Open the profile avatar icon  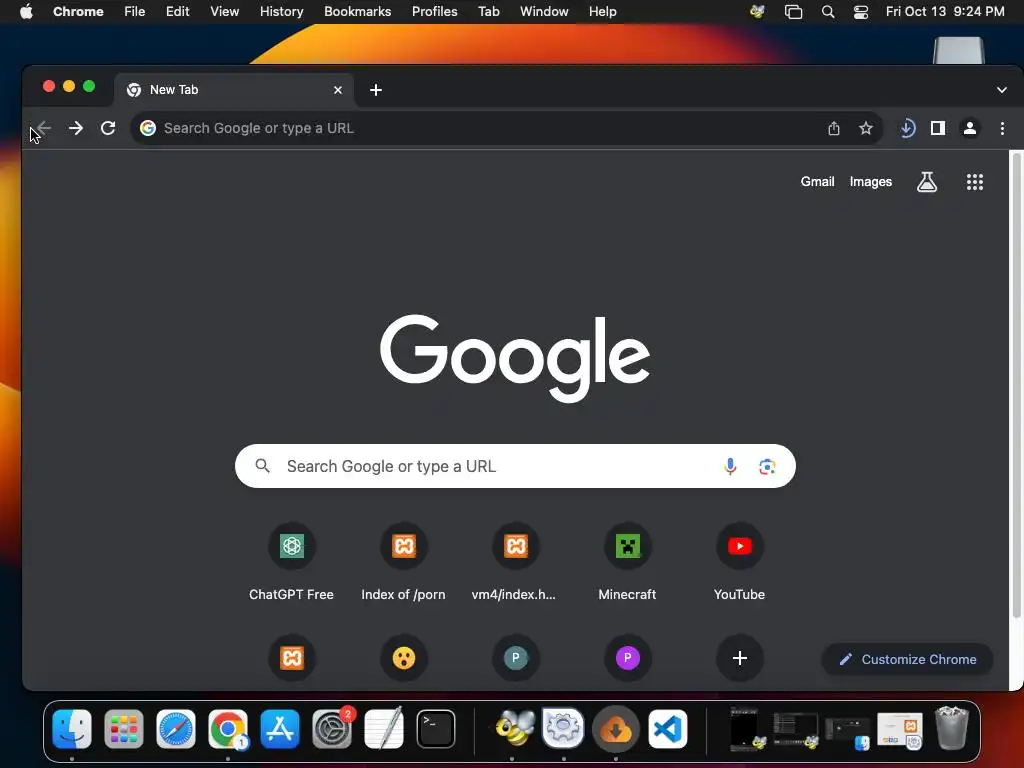970,129
